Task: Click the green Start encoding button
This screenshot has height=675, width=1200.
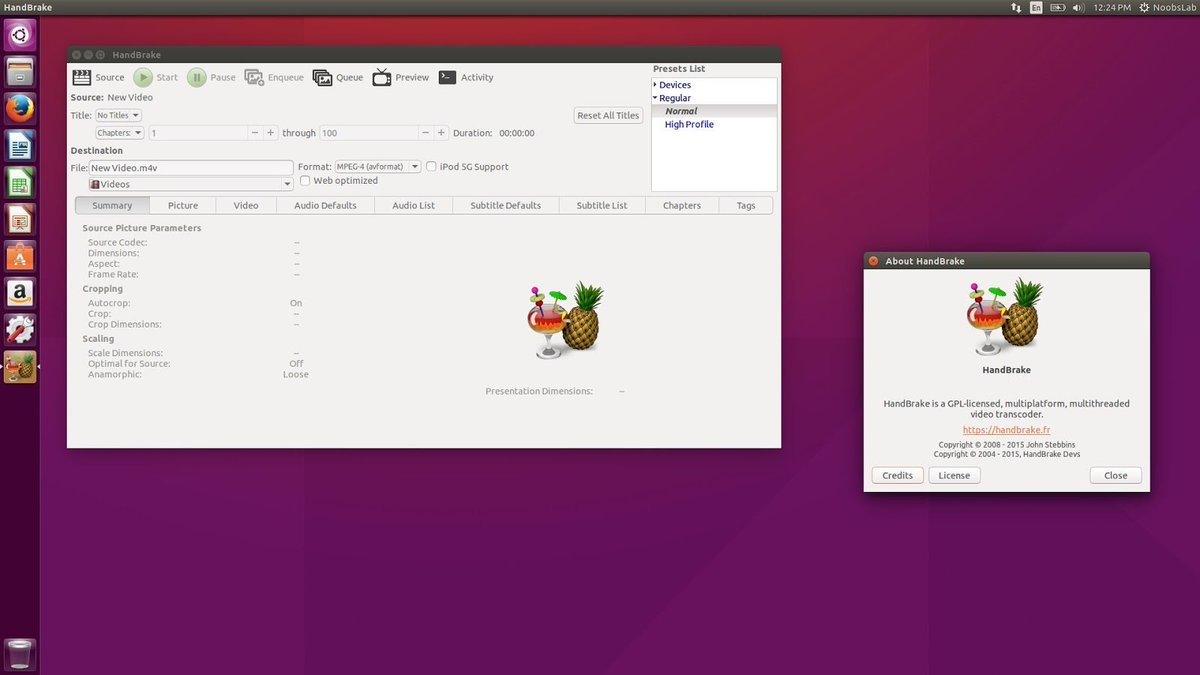Action: coord(156,77)
